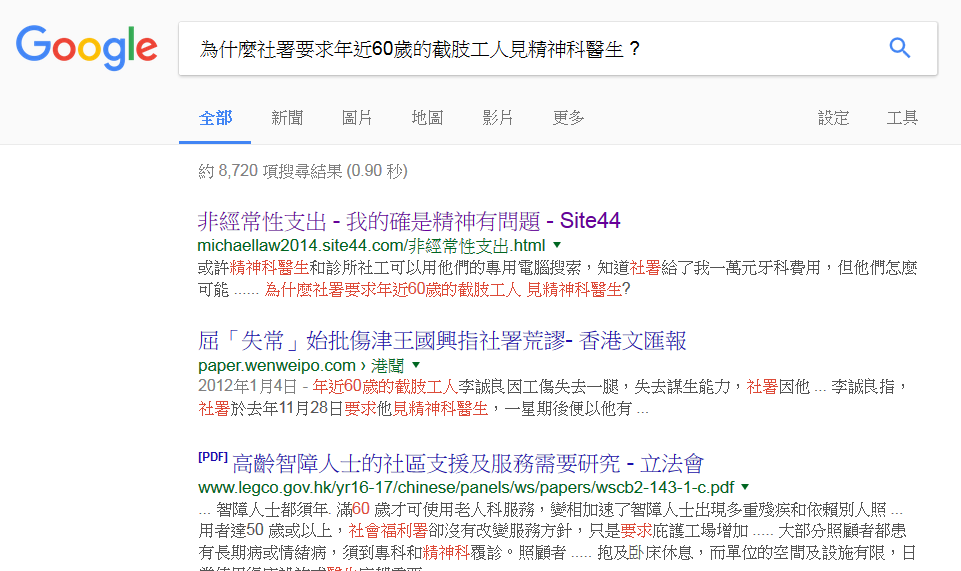The width and height of the screenshot is (961, 571).
Task: Open the 設定 settings menu
Action: 833,118
